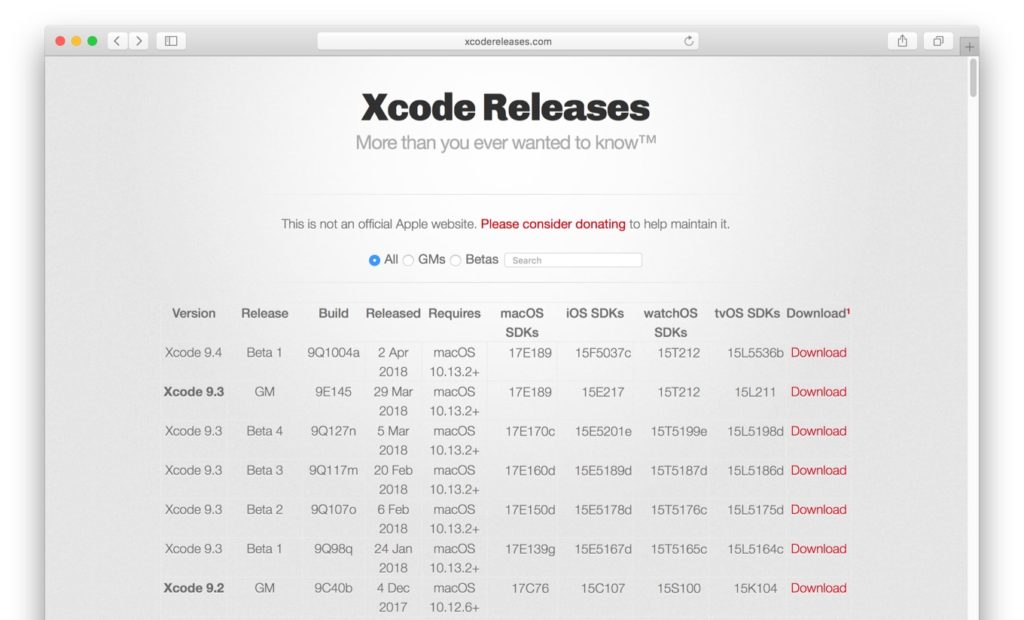The image size is (1024, 620).
Task: Open the Share sheet icon
Action: [902, 41]
